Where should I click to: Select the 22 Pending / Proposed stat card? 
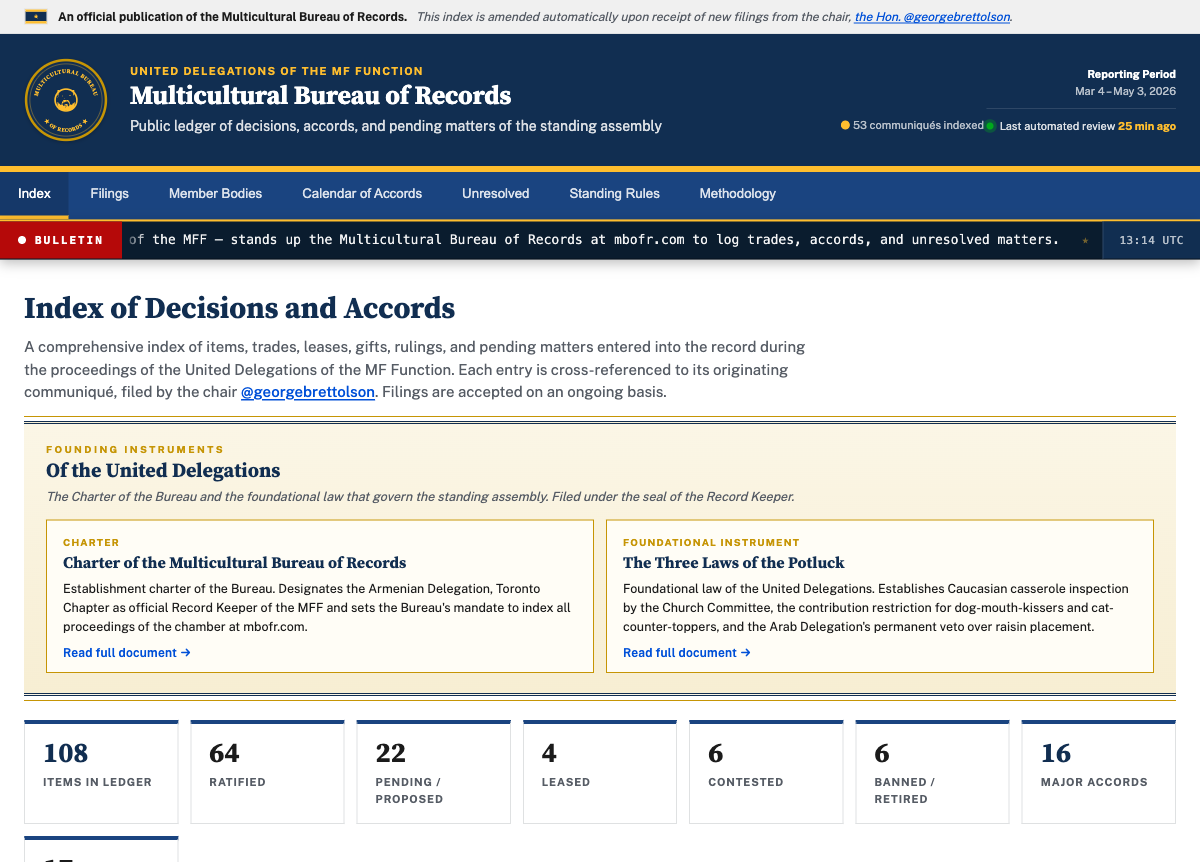[433, 772]
